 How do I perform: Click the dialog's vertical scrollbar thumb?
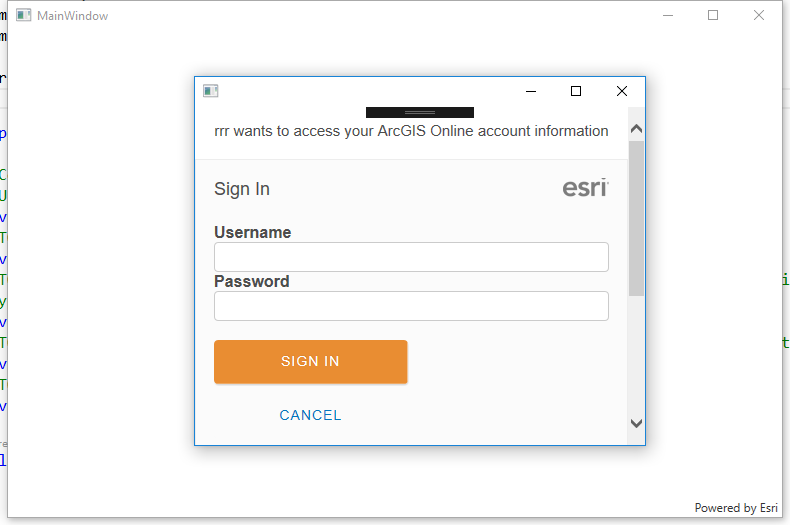tap(636, 218)
